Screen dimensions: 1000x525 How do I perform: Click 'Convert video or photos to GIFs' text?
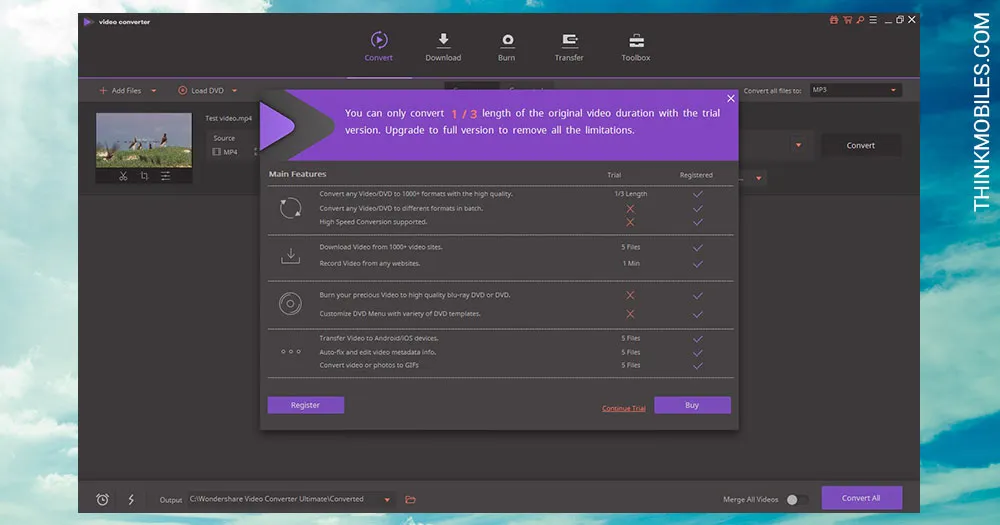tap(369, 366)
